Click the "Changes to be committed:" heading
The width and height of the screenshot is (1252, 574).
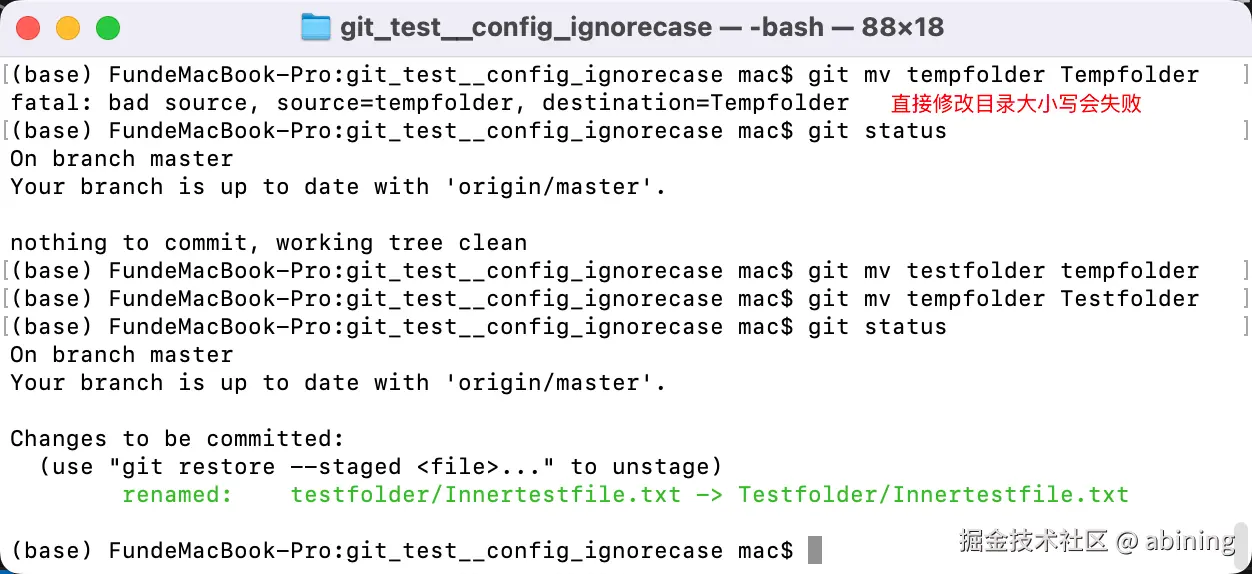coord(177,439)
